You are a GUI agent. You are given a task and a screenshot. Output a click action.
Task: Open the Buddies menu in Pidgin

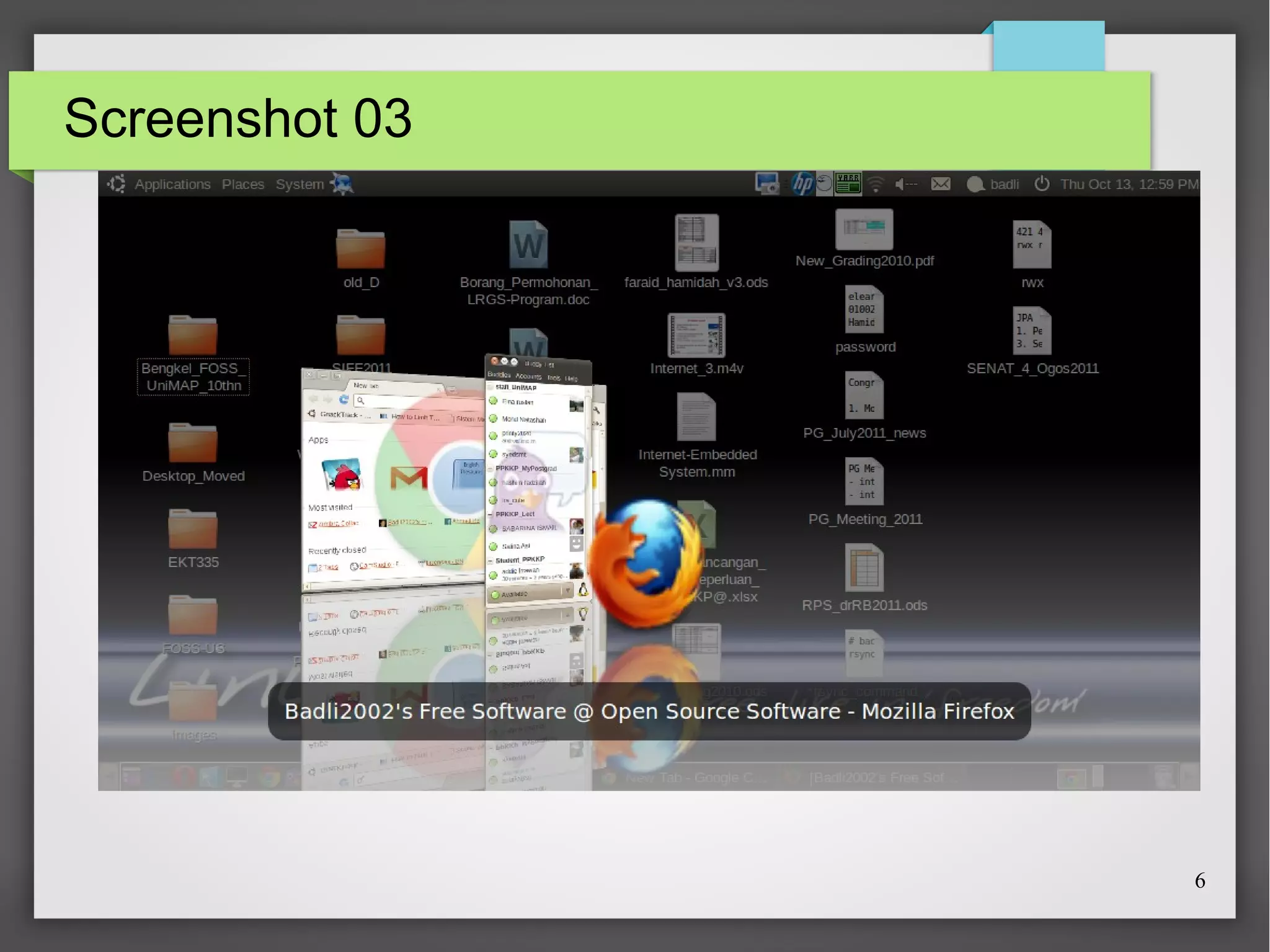click(499, 375)
